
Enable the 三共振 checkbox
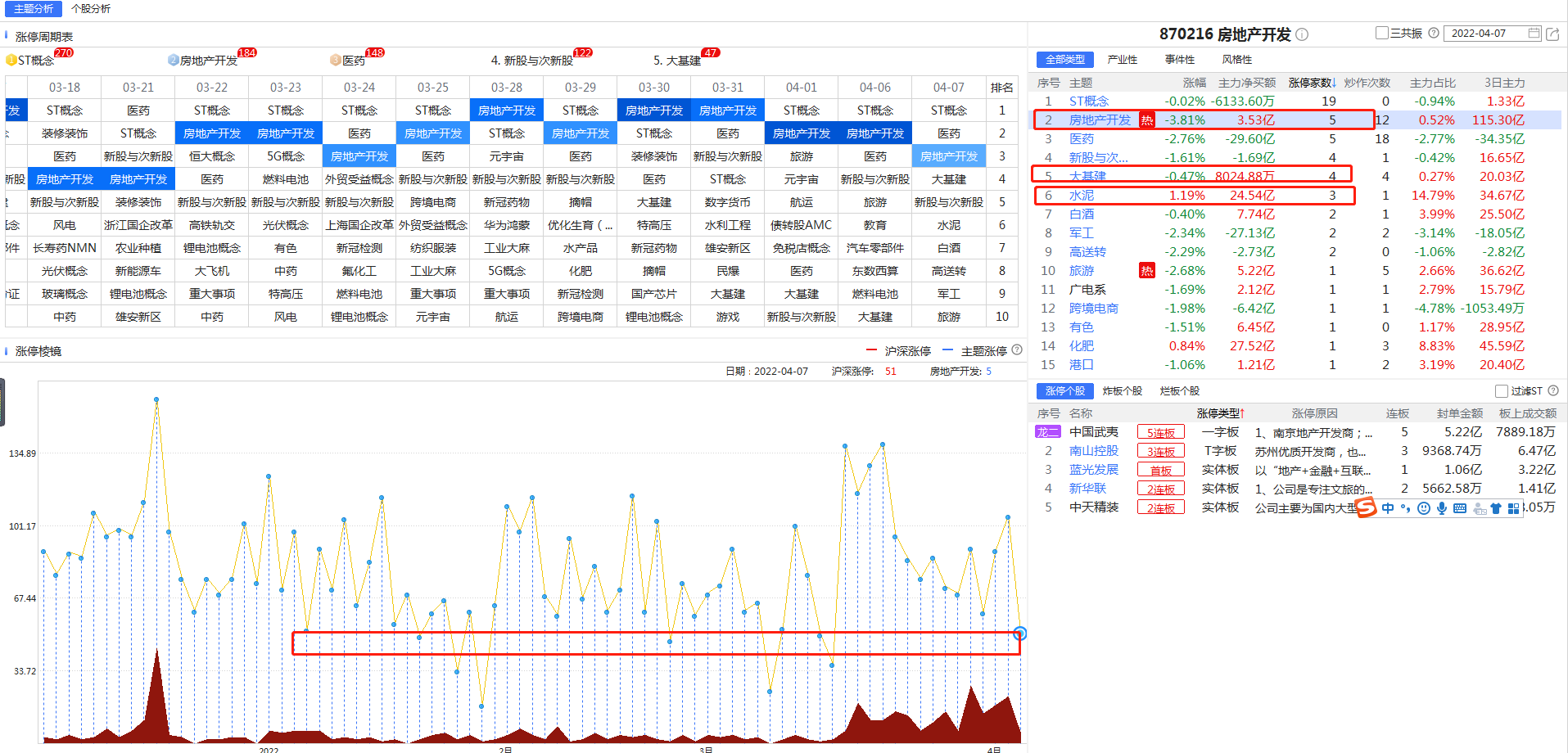tap(1382, 34)
